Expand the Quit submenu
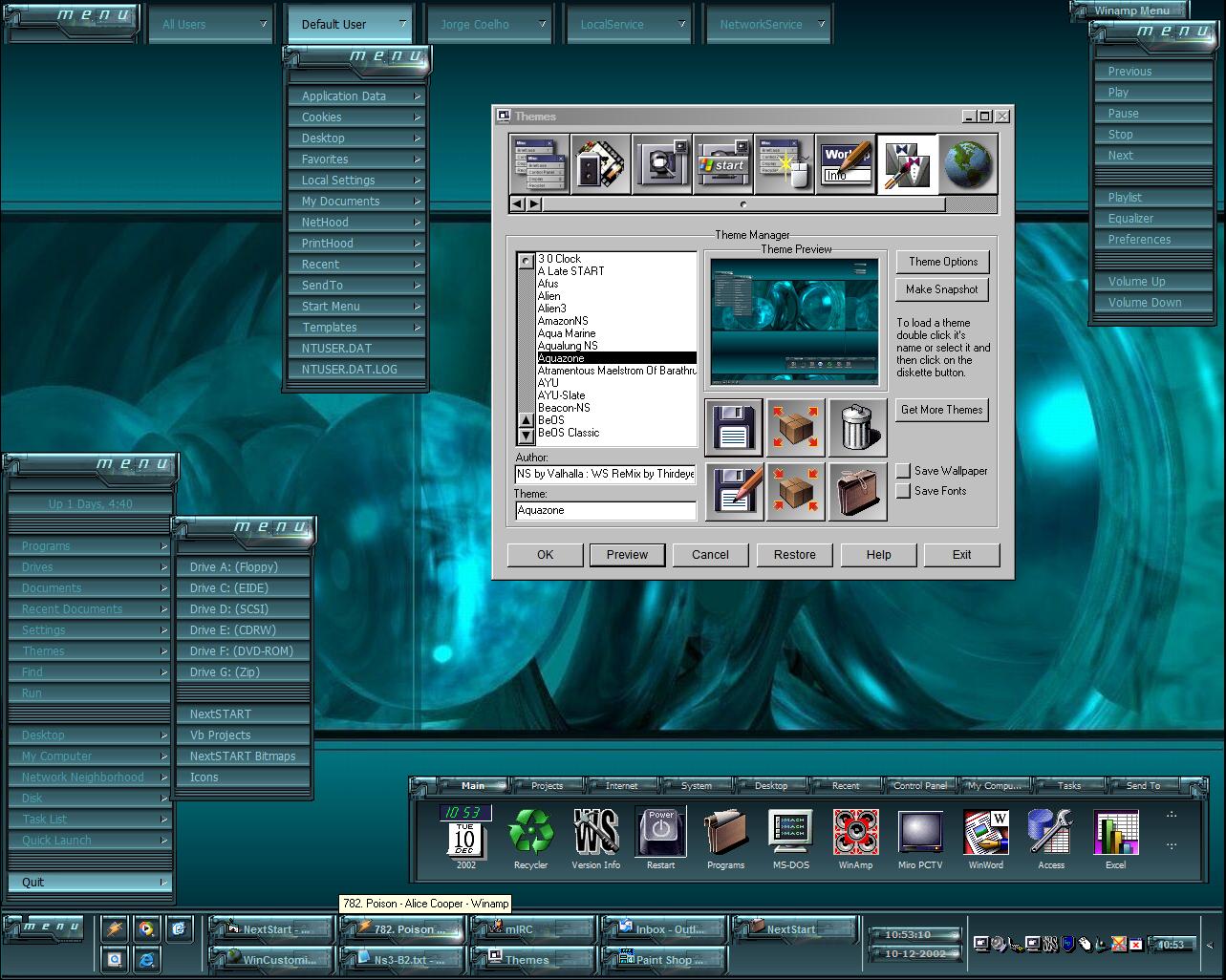 (x=90, y=883)
